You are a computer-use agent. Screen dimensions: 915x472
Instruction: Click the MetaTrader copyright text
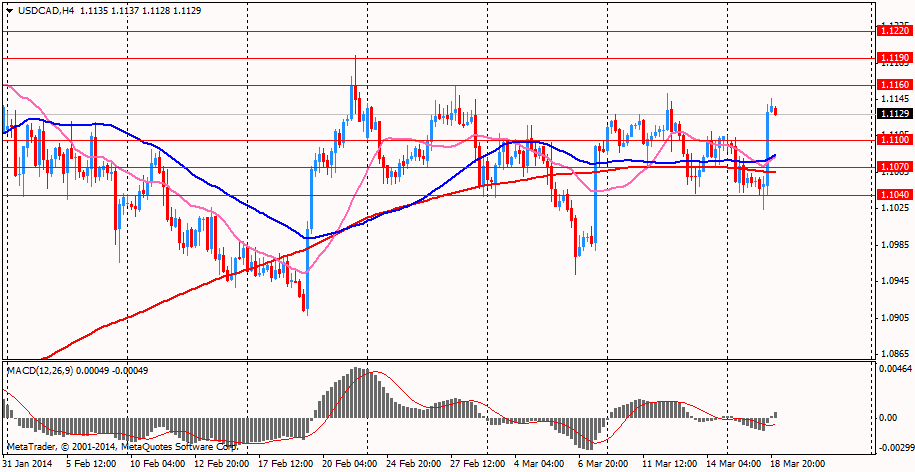tap(120, 446)
